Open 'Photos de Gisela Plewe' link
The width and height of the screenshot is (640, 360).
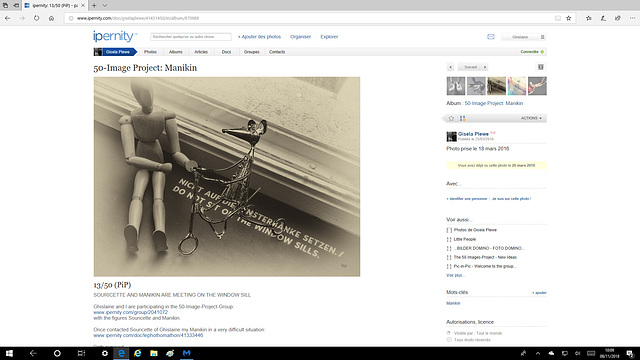click(475, 230)
